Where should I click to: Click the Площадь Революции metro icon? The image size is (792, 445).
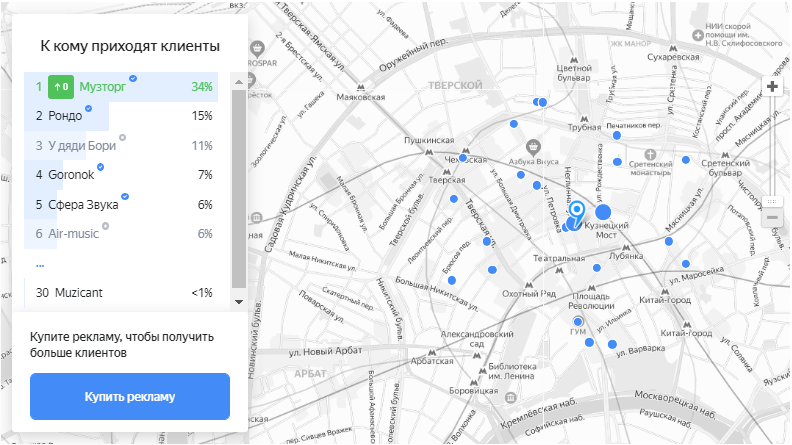(x=591, y=288)
